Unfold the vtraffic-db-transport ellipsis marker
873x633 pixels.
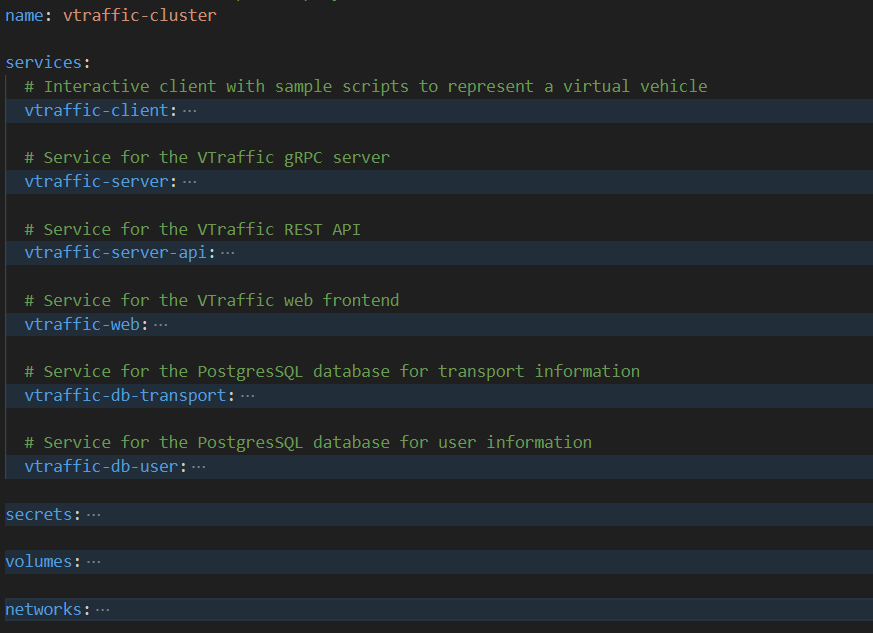pyautogui.click(x=247, y=395)
